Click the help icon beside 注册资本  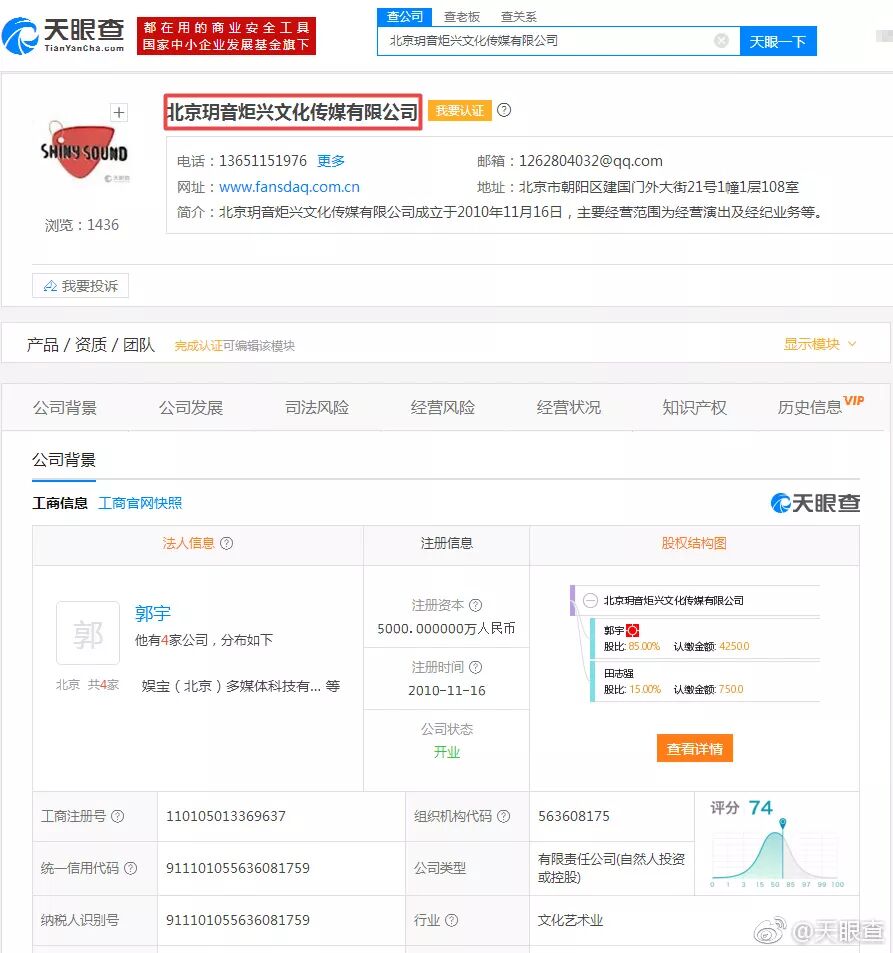point(476,605)
